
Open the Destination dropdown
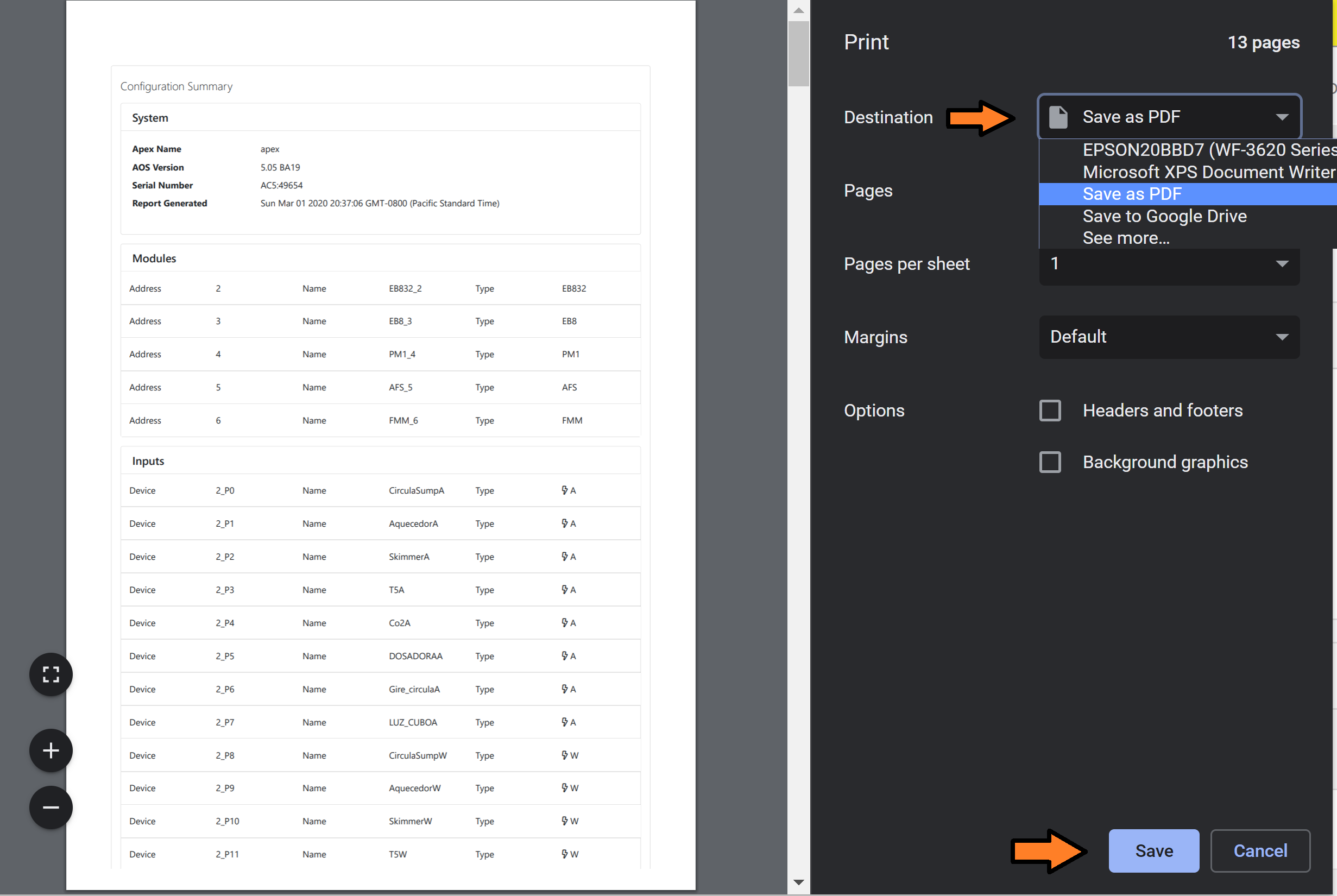[1169, 116]
